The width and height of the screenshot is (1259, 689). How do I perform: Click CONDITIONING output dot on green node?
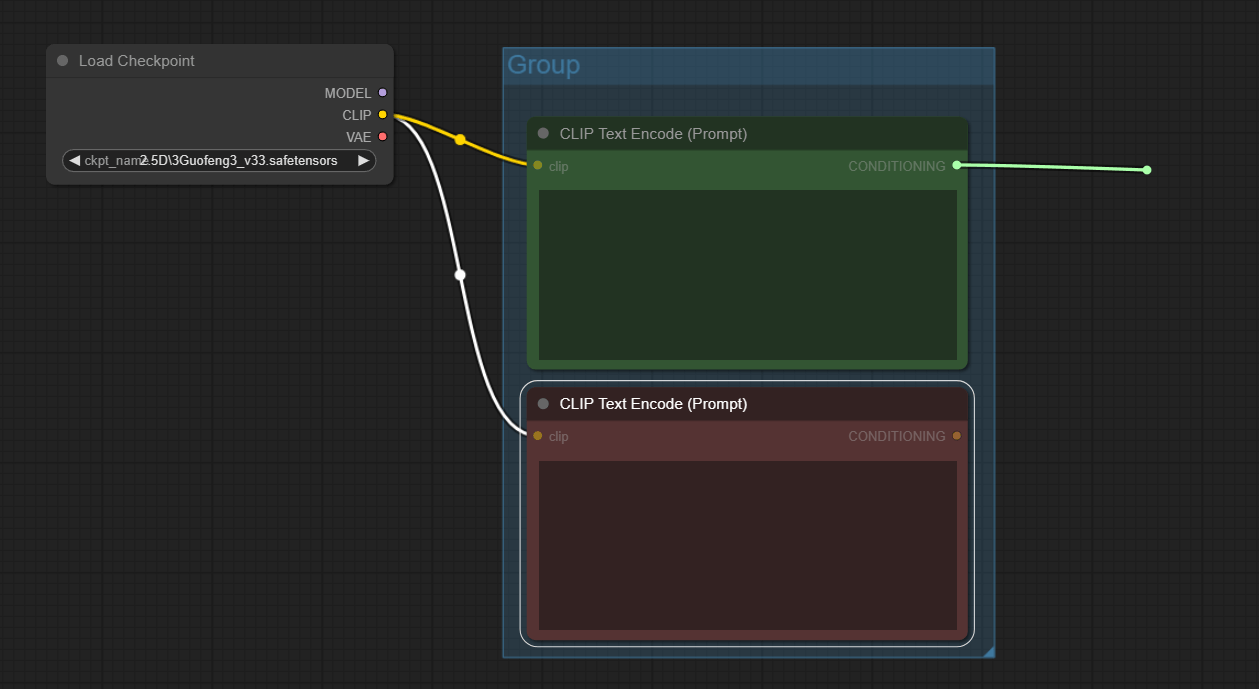pos(957,165)
